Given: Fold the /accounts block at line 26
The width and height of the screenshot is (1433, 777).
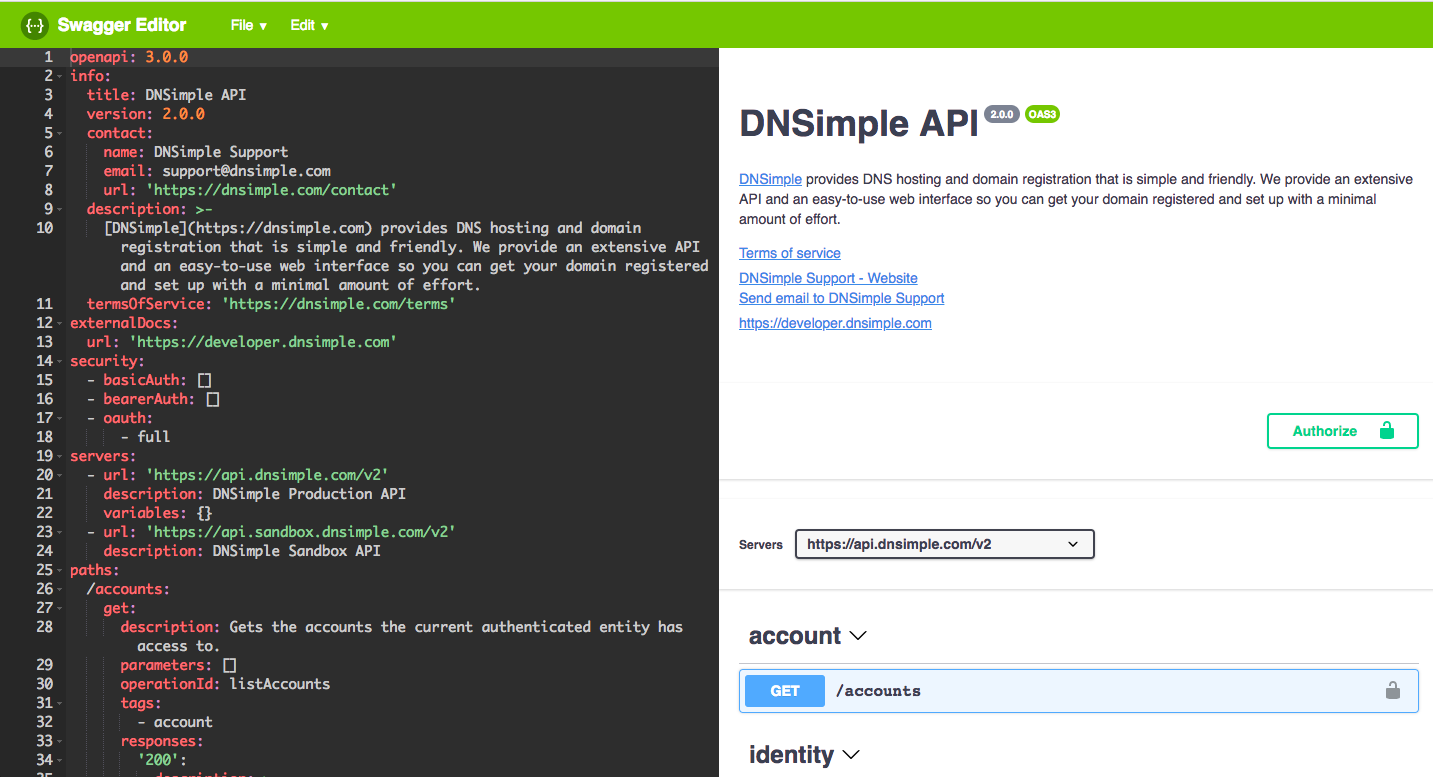Looking at the screenshot, I should [x=59, y=589].
